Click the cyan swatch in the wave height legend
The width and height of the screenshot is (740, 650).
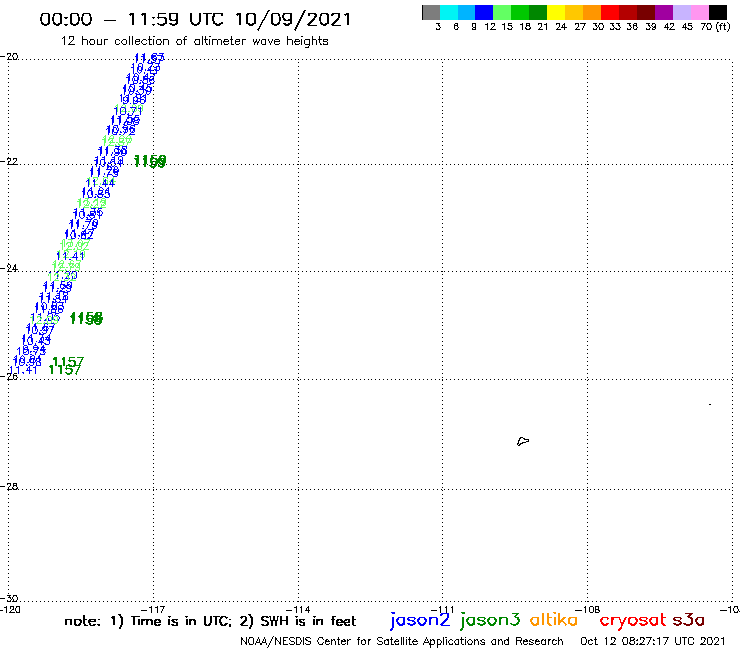pos(449,12)
